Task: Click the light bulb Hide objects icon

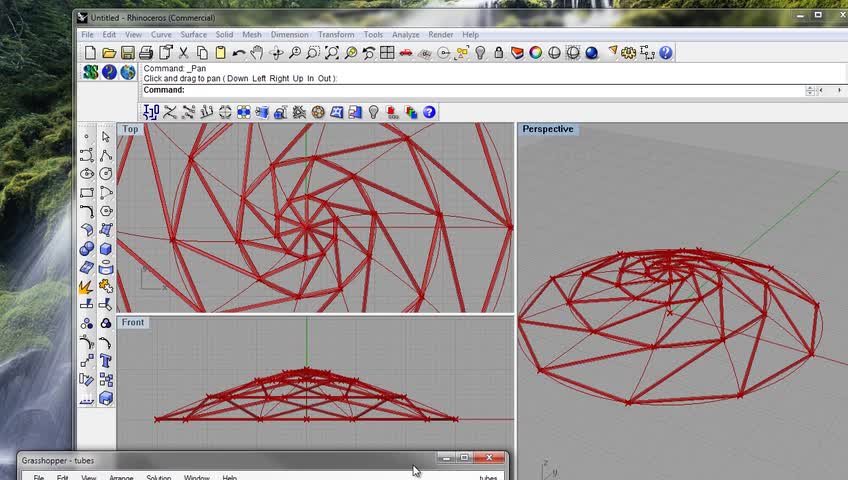Action: [480, 52]
